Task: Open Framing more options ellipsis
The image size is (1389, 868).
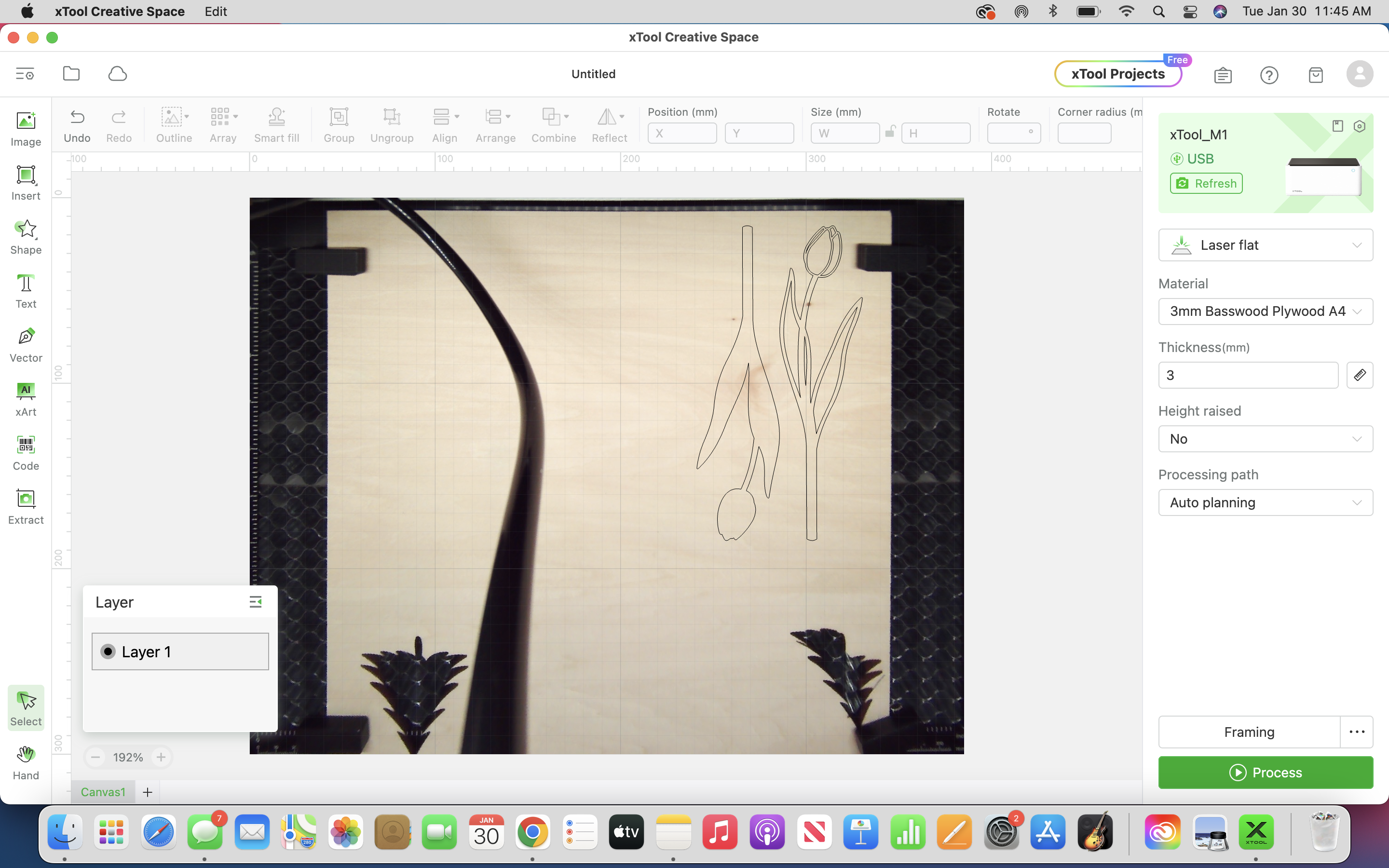Action: click(1357, 732)
